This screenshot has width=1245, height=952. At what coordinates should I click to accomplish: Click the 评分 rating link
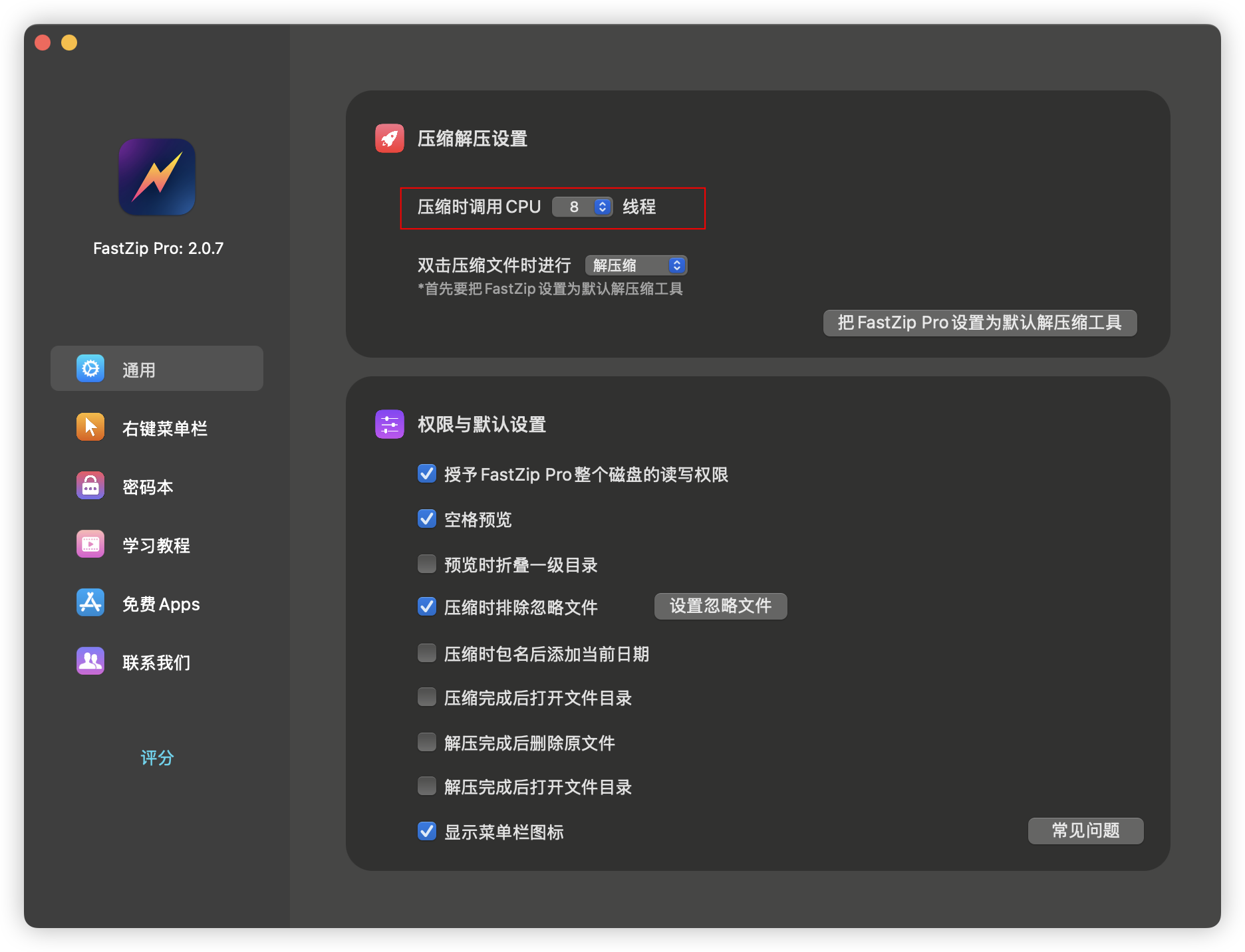point(157,758)
